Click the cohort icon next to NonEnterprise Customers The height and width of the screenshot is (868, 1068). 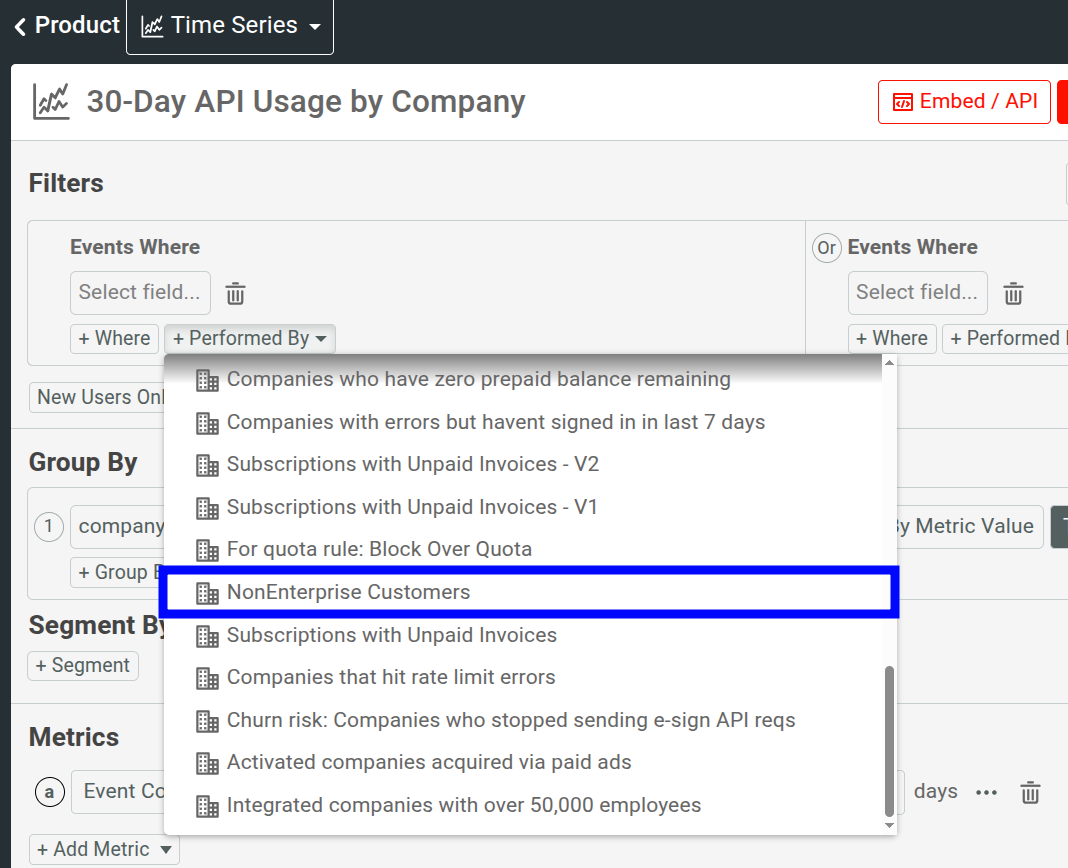[x=207, y=593]
